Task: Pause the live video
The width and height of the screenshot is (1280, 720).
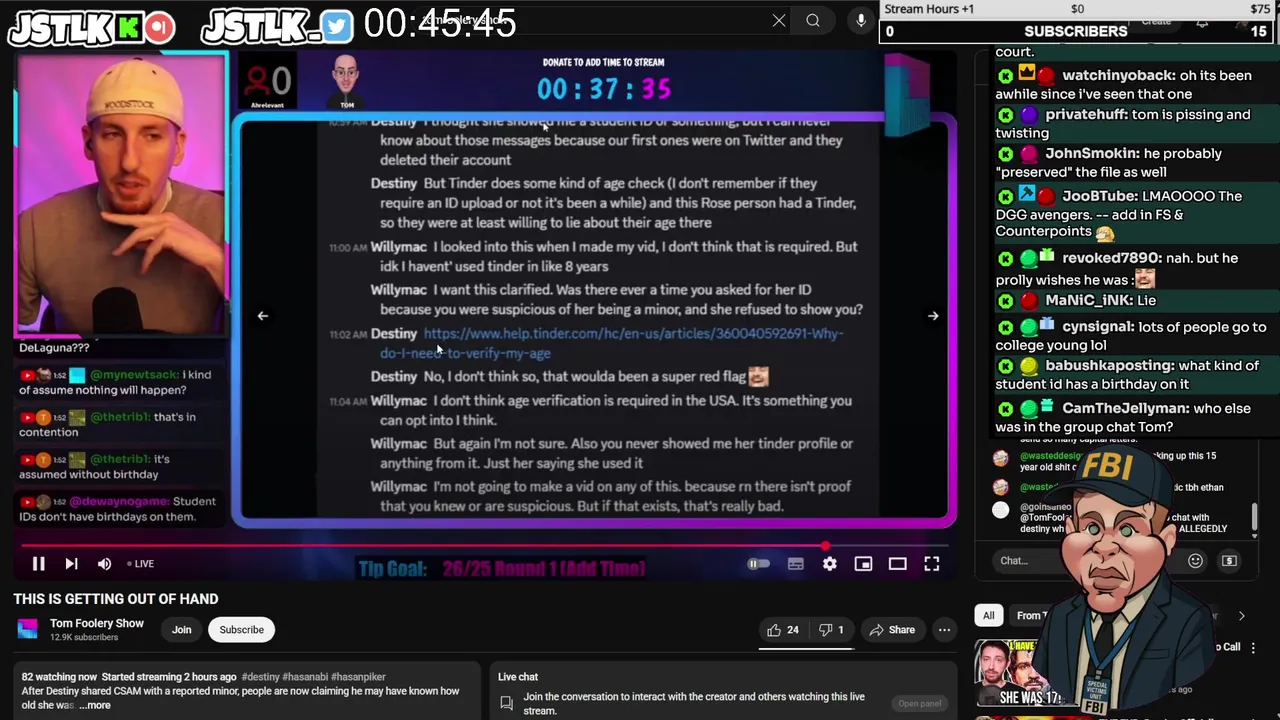Action: pos(38,564)
